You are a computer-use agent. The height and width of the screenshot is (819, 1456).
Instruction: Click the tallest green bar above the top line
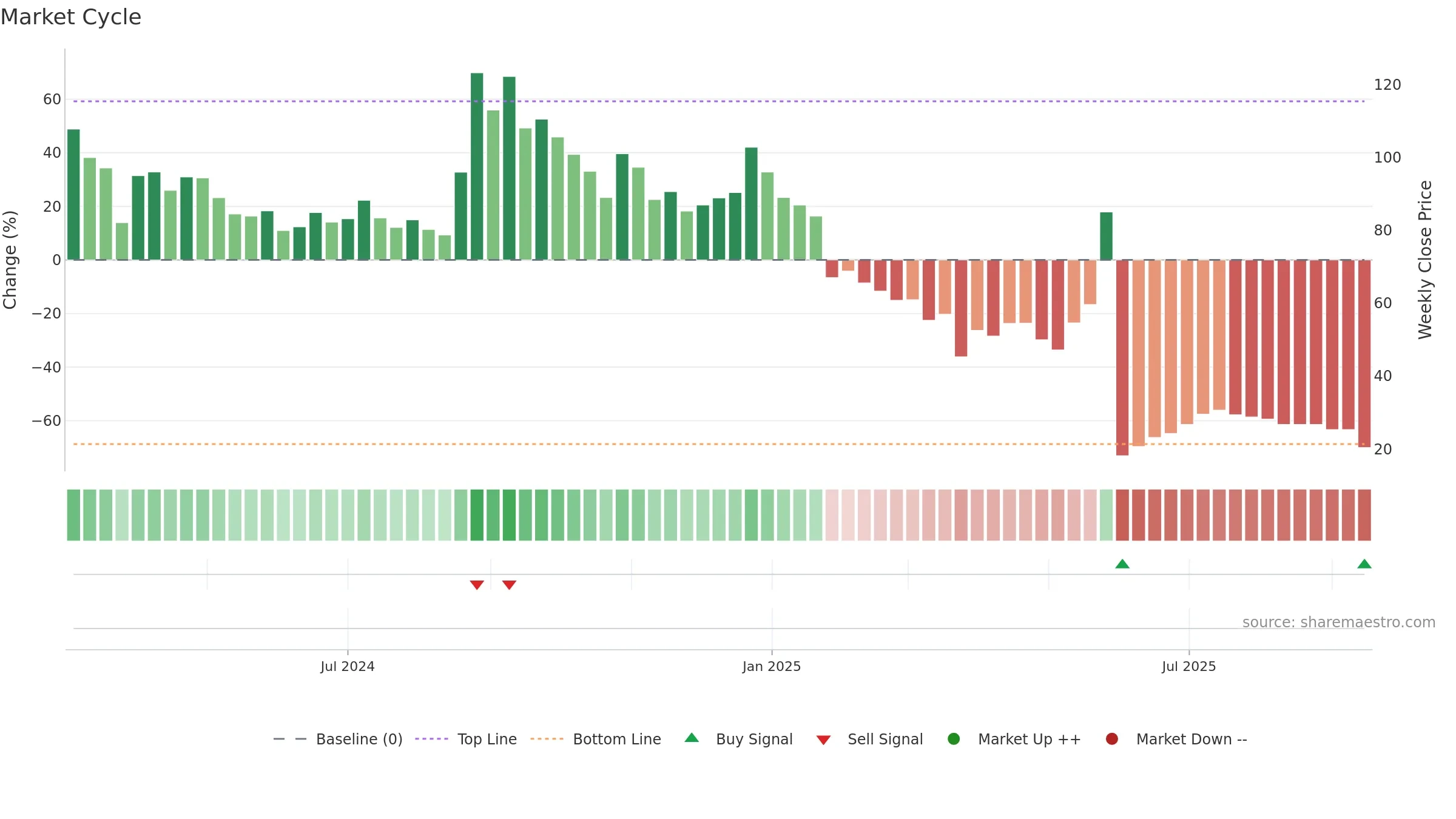[477, 166]
